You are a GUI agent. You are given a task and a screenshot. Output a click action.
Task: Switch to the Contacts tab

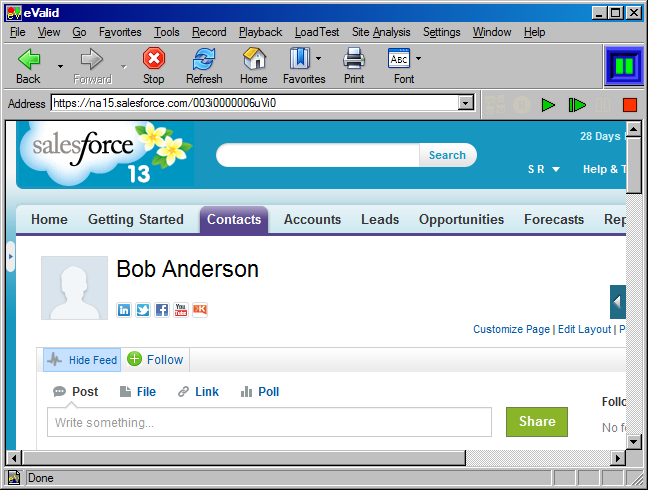pos(234,219)
